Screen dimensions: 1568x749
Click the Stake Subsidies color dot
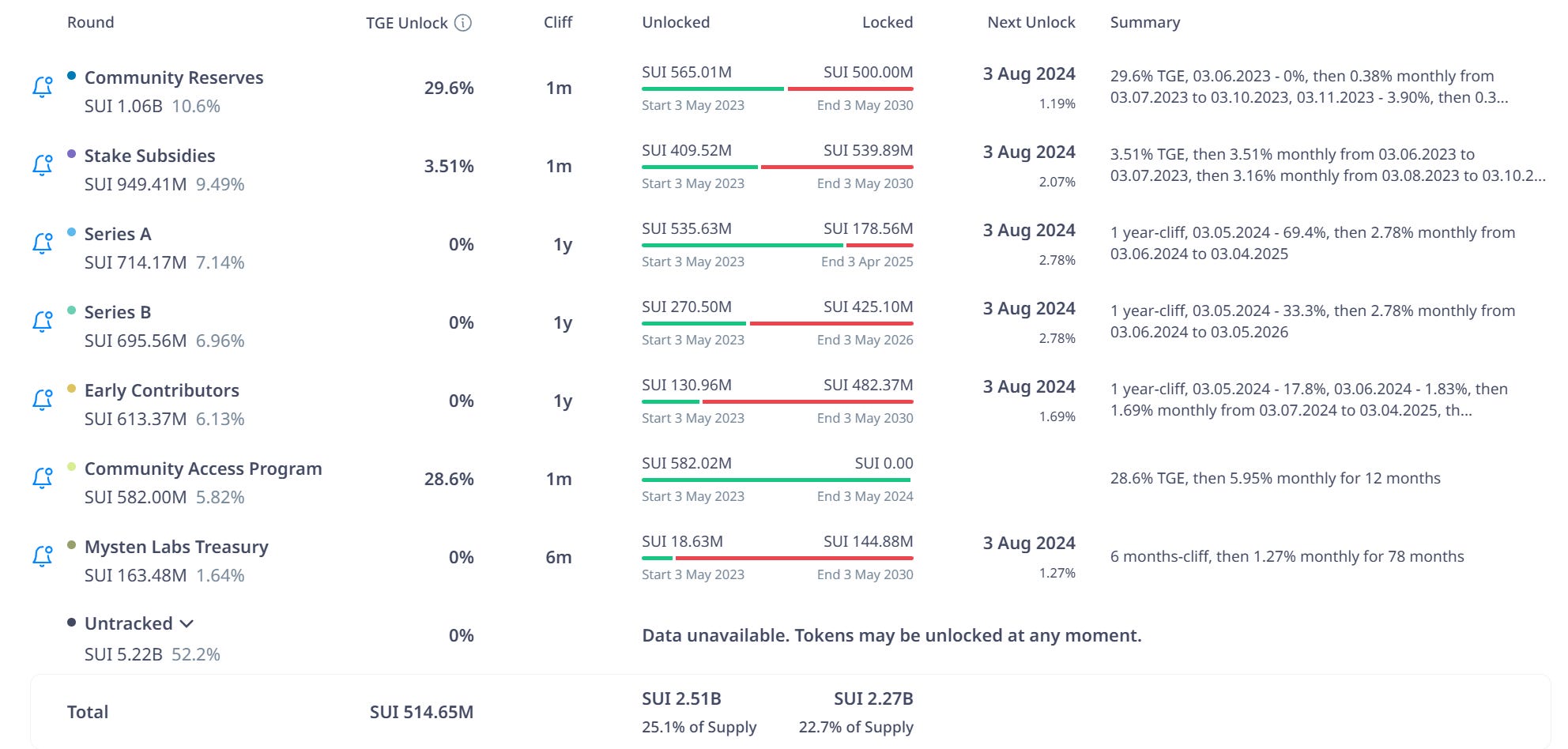coord(71,154)
